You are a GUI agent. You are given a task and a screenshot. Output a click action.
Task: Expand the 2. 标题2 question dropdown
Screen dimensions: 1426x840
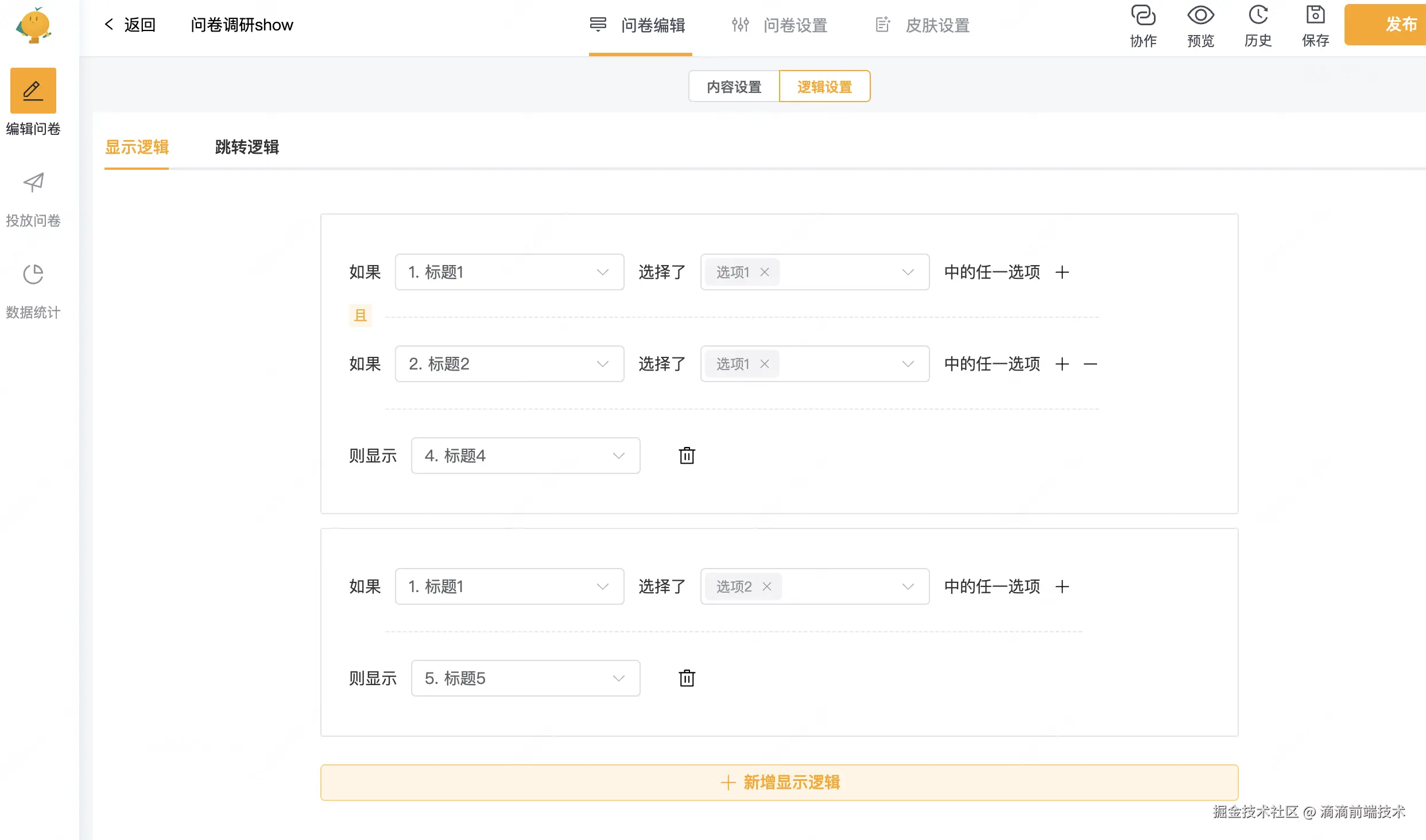pos(509,364)
